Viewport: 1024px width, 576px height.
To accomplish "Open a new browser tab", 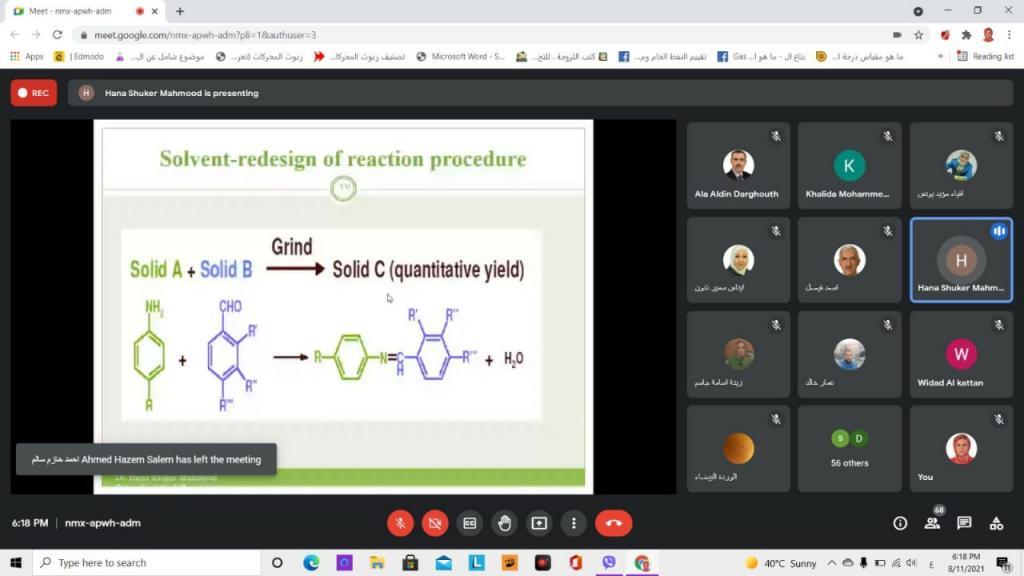I will (x=180, y=11).
